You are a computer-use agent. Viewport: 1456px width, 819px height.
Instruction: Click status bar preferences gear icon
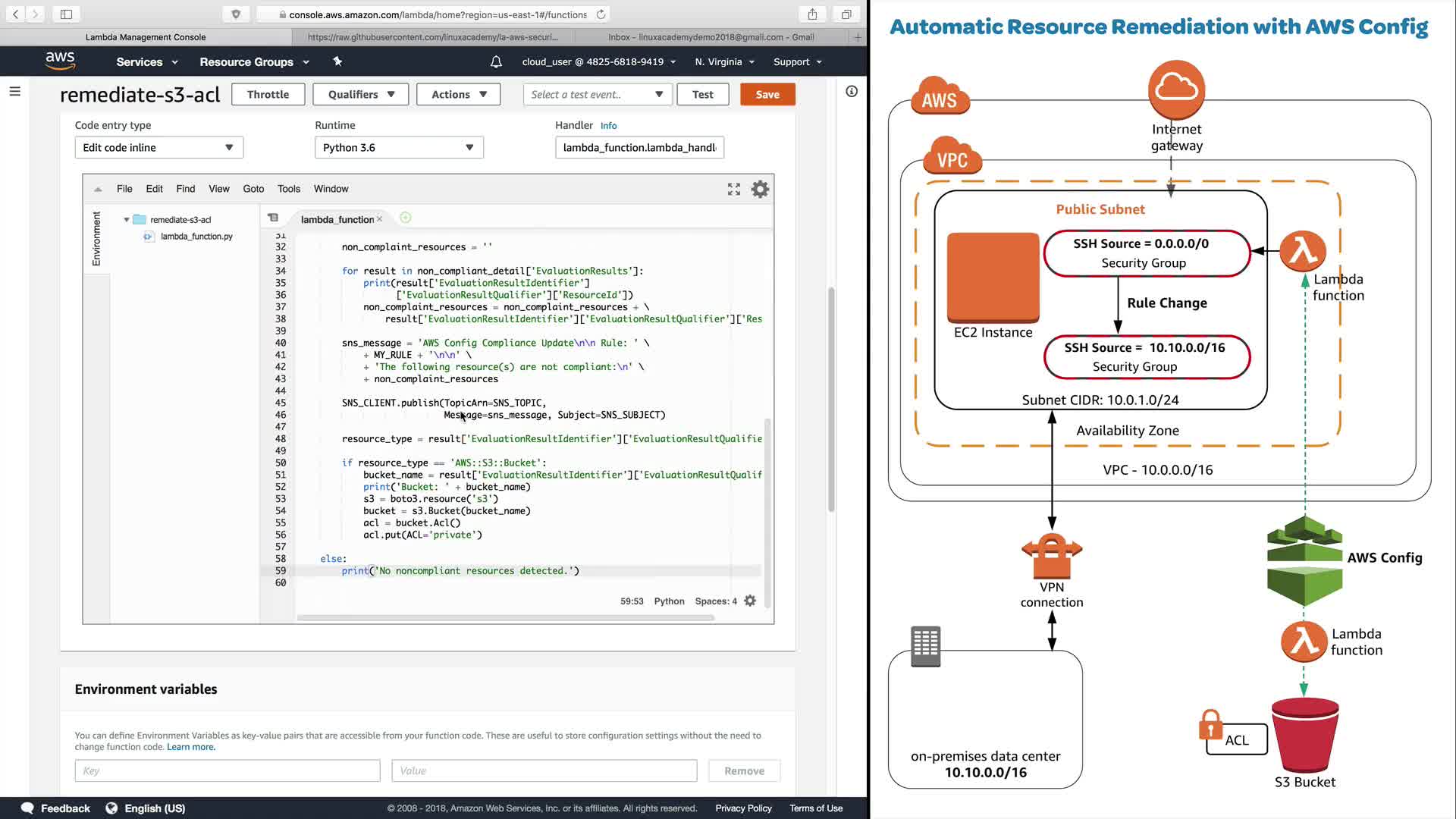pyautogui.click(x=750, y=601)
